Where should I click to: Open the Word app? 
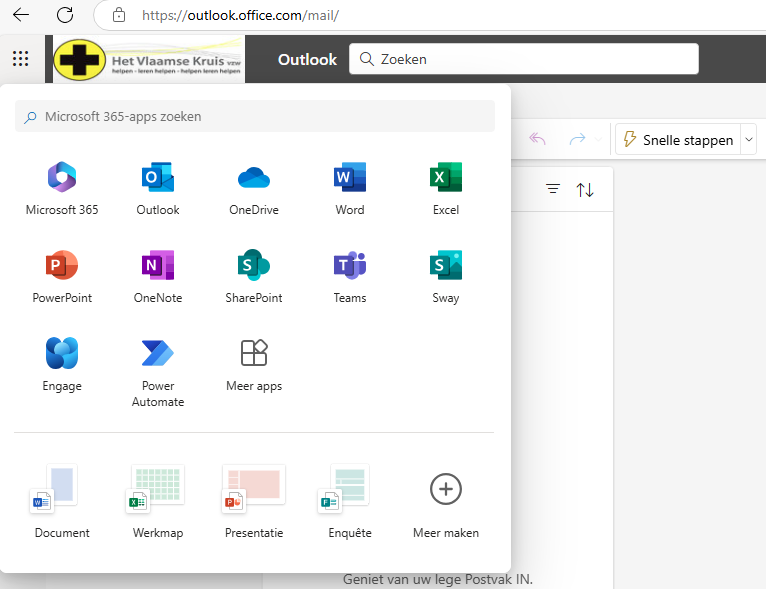point(350,189)
